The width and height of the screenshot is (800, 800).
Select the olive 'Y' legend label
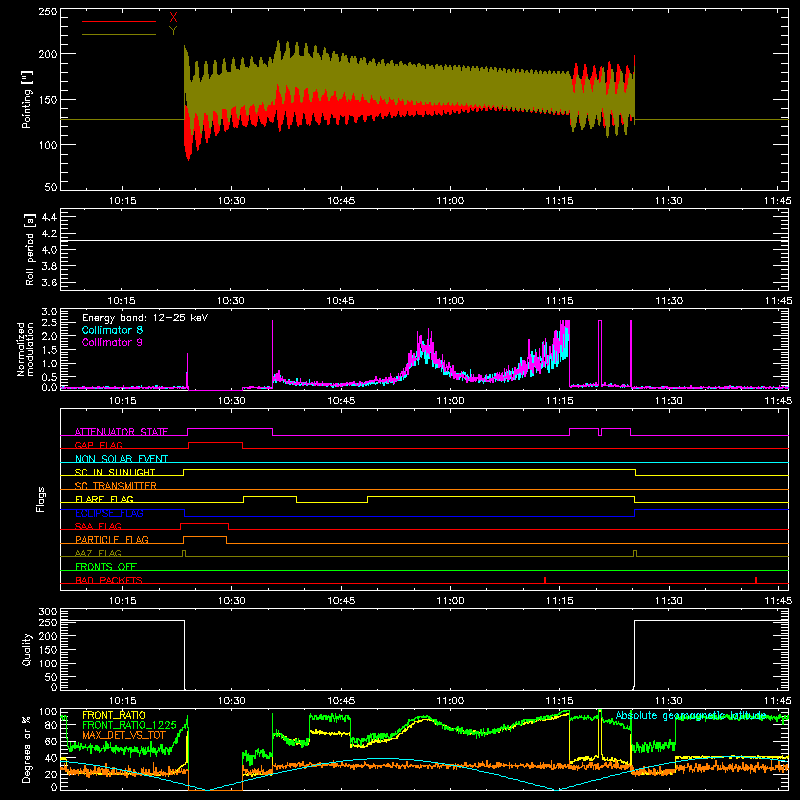pyautogui.click(x=173, y=31)
